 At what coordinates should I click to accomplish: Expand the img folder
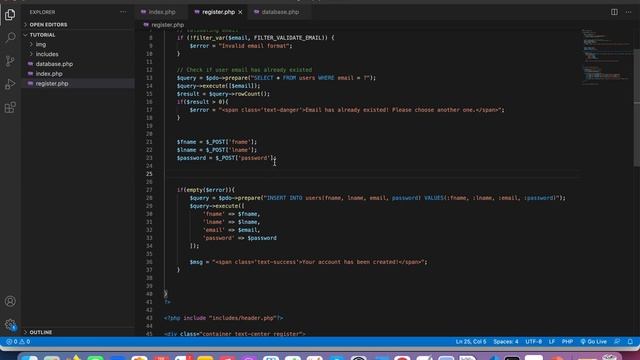(78, 44)
